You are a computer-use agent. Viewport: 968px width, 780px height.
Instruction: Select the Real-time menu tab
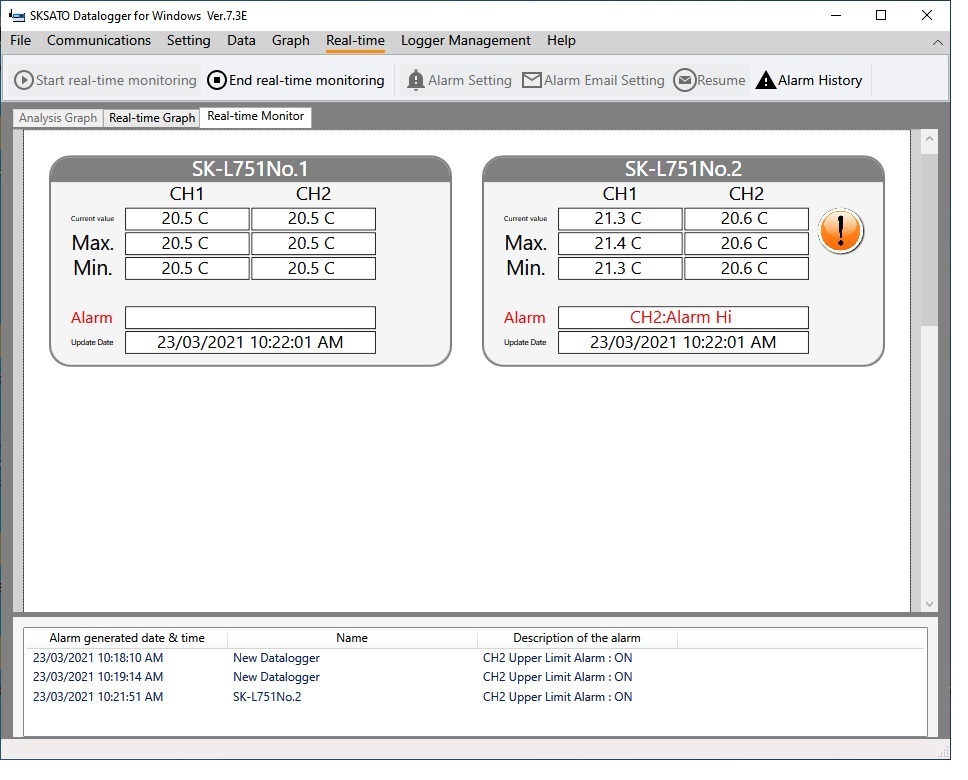355,40
